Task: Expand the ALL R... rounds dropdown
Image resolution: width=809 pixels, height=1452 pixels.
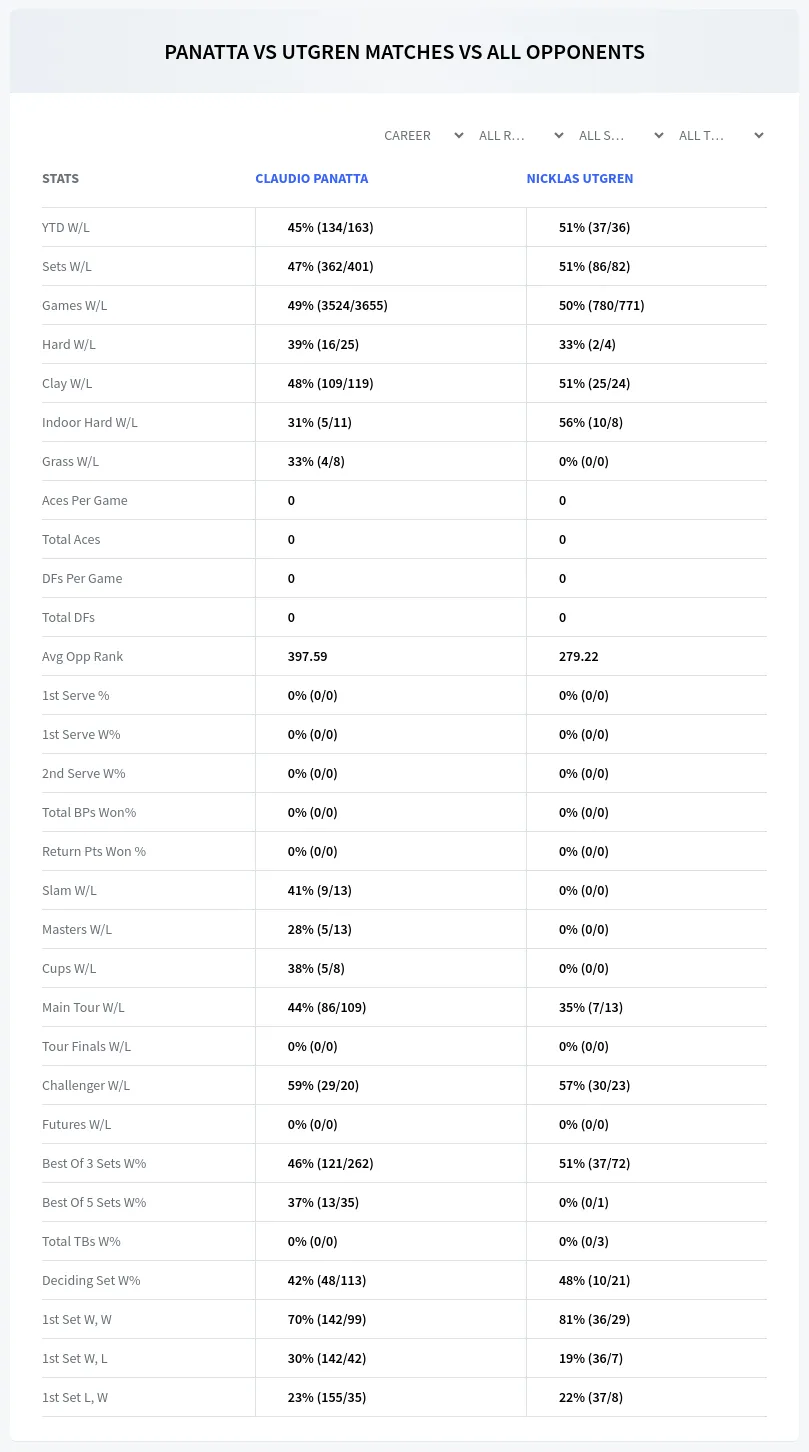Action: coord(521,135)
